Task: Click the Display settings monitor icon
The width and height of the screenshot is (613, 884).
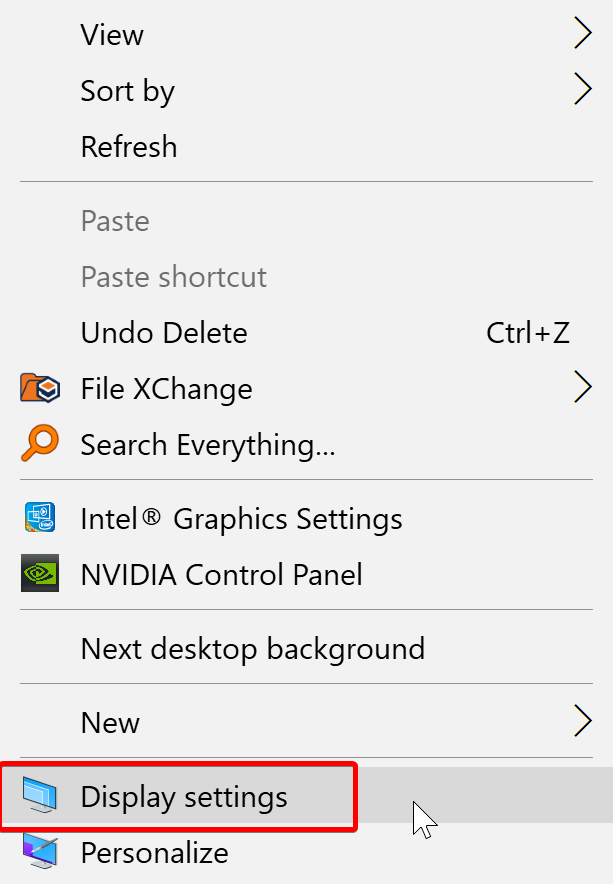Action: pos(40,797)
